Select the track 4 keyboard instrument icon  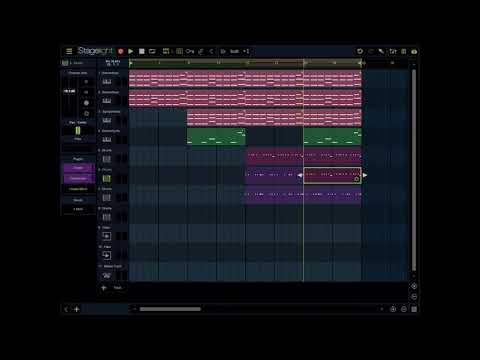[107, 140]
